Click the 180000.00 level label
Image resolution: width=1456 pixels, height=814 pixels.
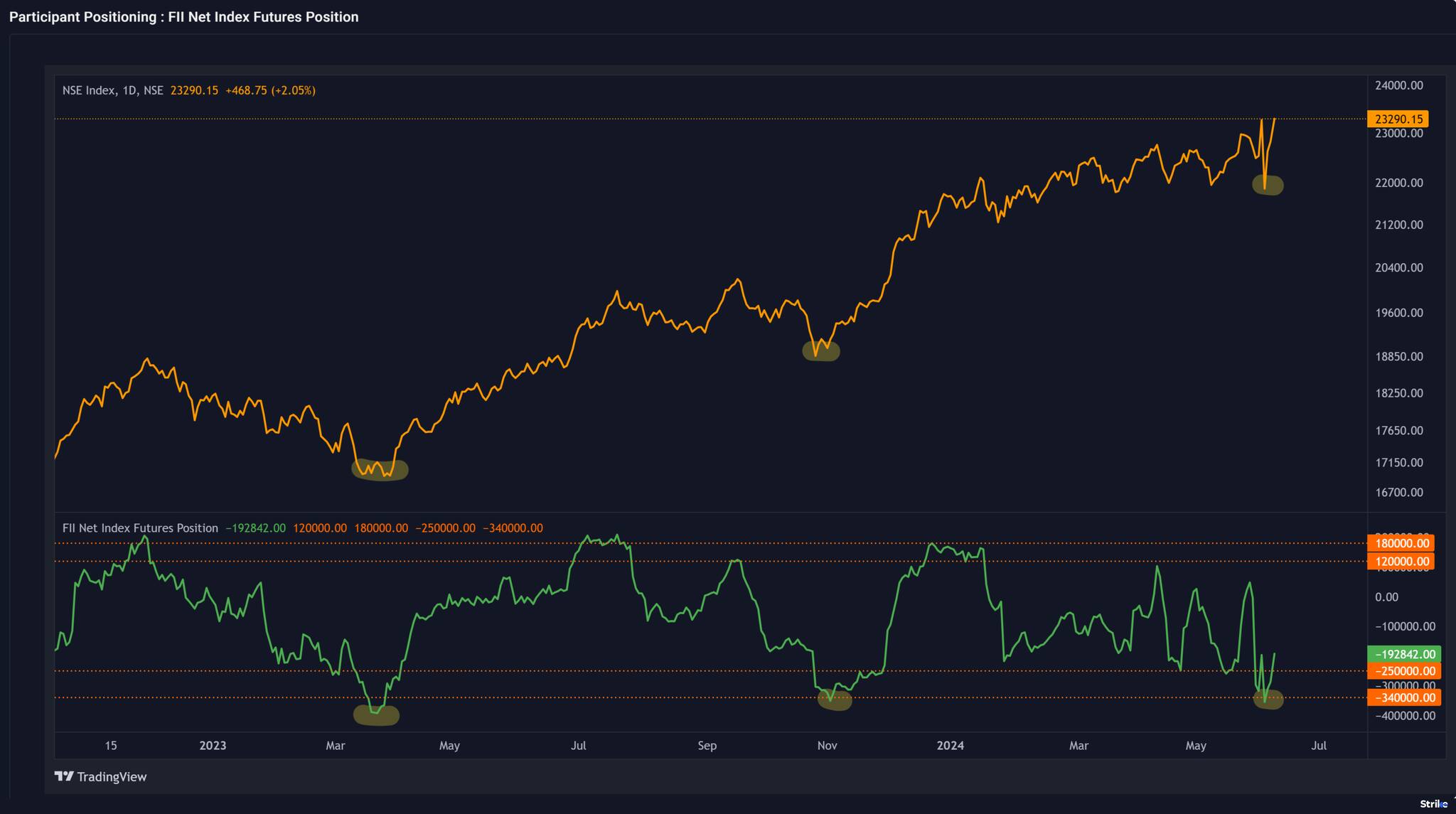1401,543
